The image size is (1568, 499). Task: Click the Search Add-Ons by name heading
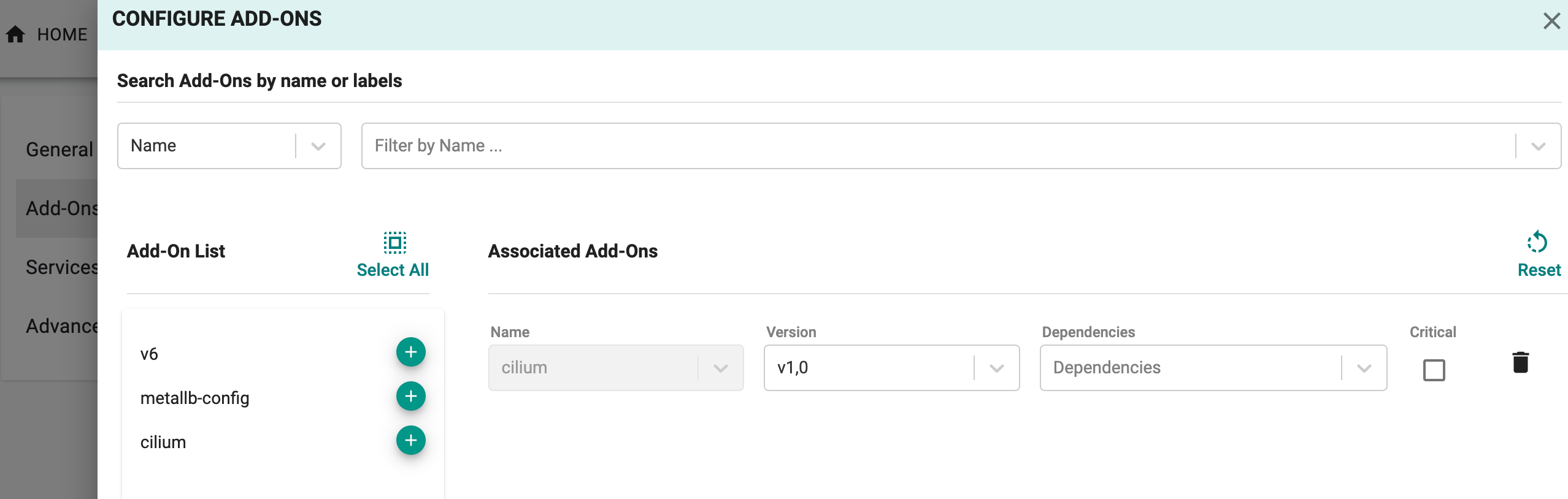click(259, 81)
